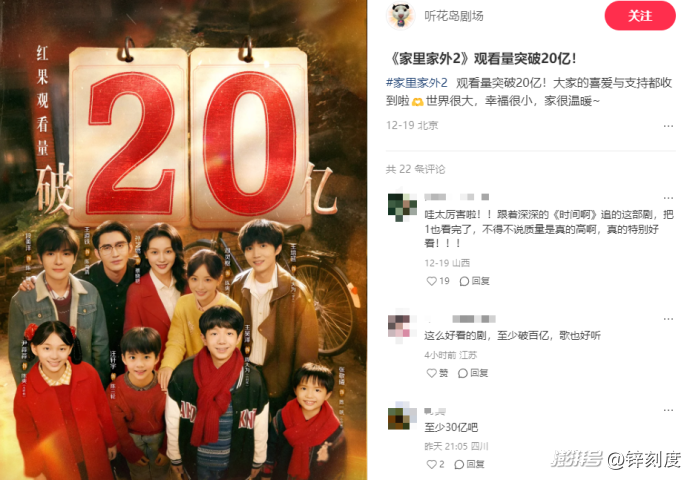690x480 pixels.
Task: Open the #家里家外2 hashtag link
Action: [416, 83]
